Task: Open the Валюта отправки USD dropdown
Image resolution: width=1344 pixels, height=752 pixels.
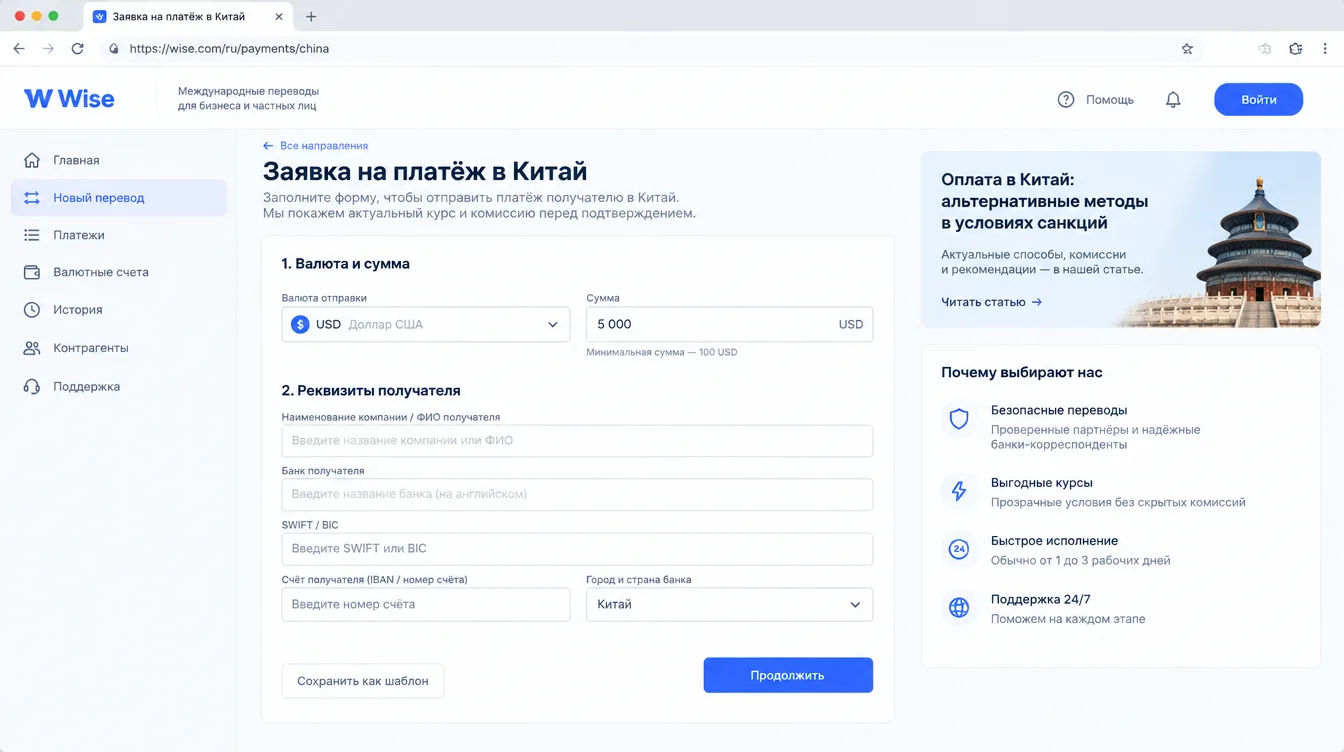Action: (x=426, y=324)
